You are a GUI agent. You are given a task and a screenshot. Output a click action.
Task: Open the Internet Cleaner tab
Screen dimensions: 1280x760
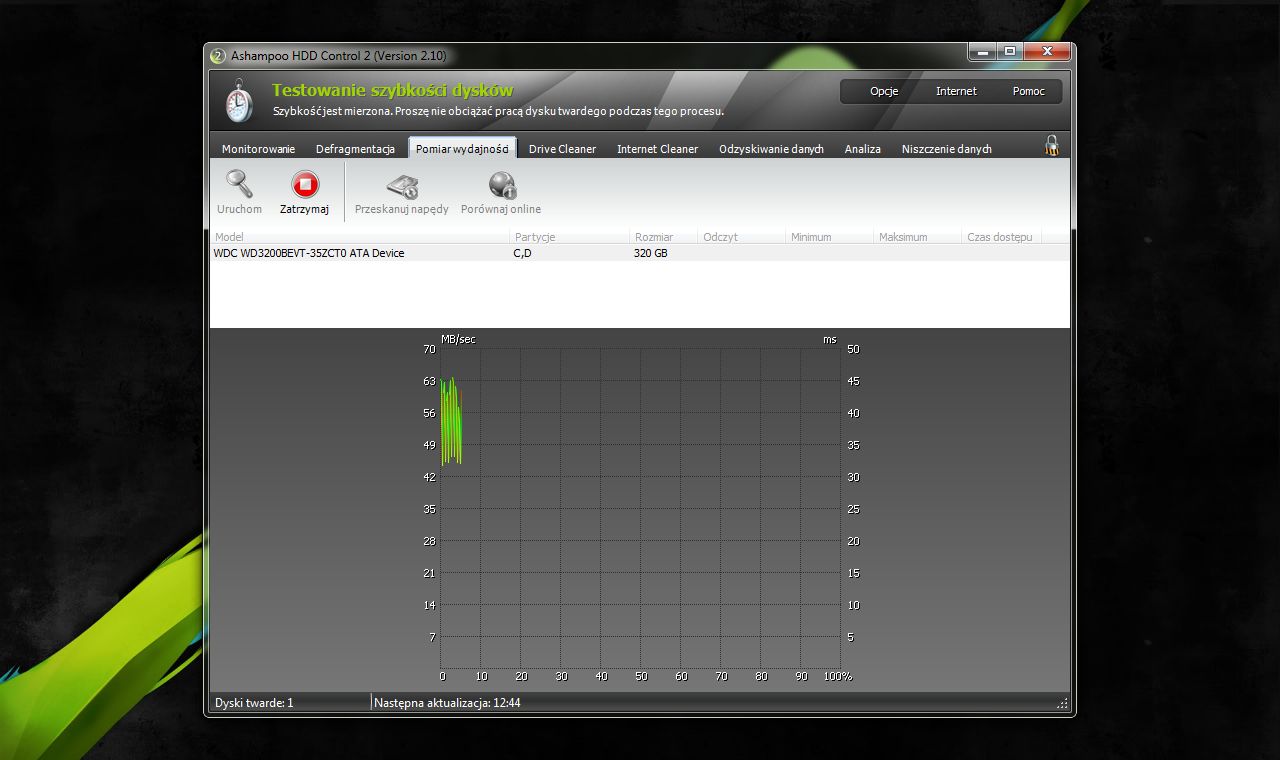(x=657, y=149)
